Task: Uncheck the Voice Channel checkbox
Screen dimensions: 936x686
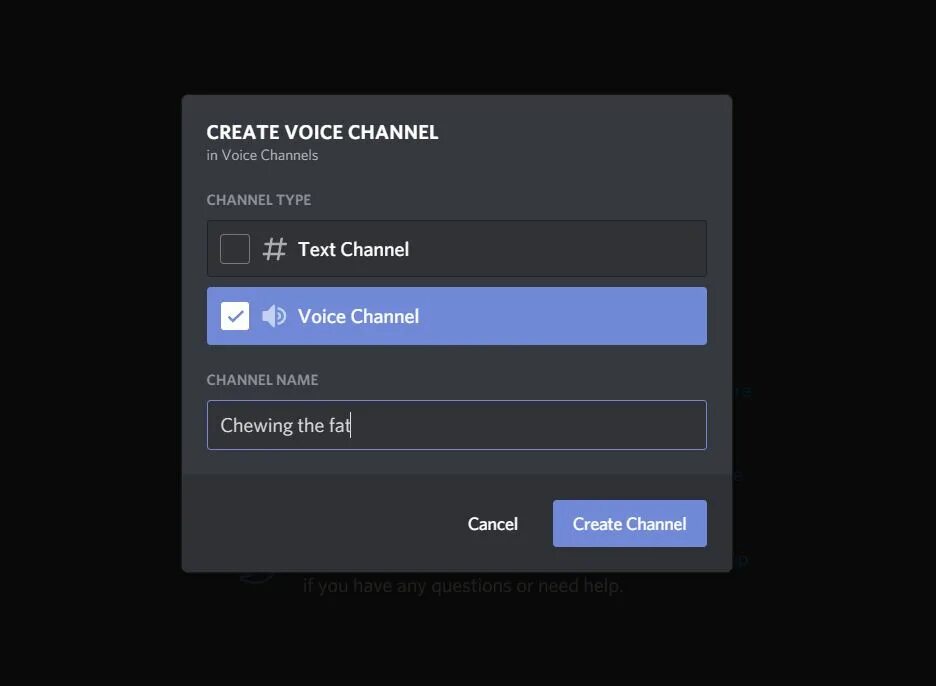Action: click(x=235, y=316)
